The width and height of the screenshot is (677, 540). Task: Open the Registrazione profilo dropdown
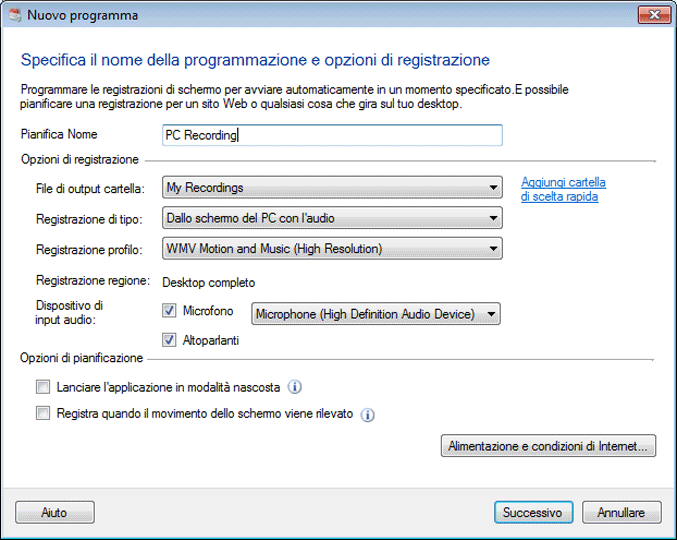pos(331,249)
